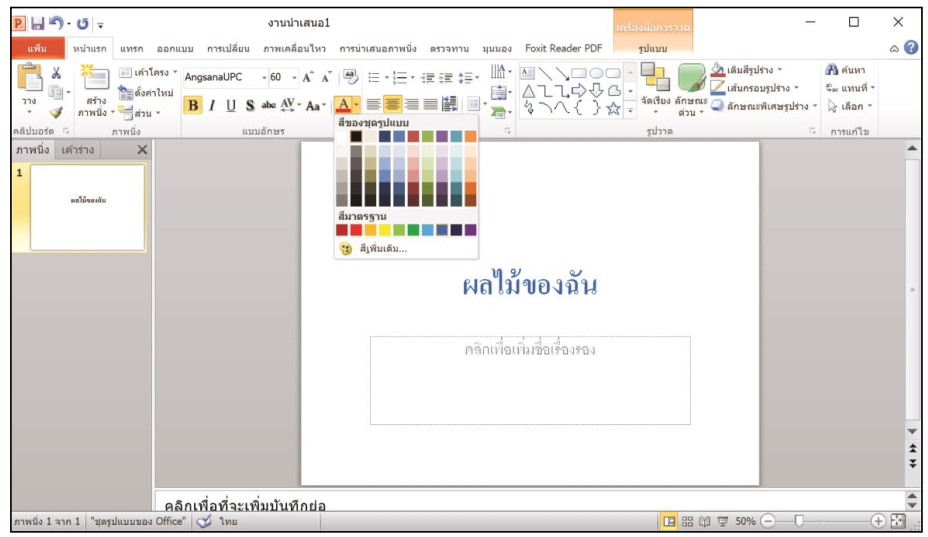Click สีเพิ่มเติม... for more colors
The image size is (928, 537).
[x=382, y=248]
